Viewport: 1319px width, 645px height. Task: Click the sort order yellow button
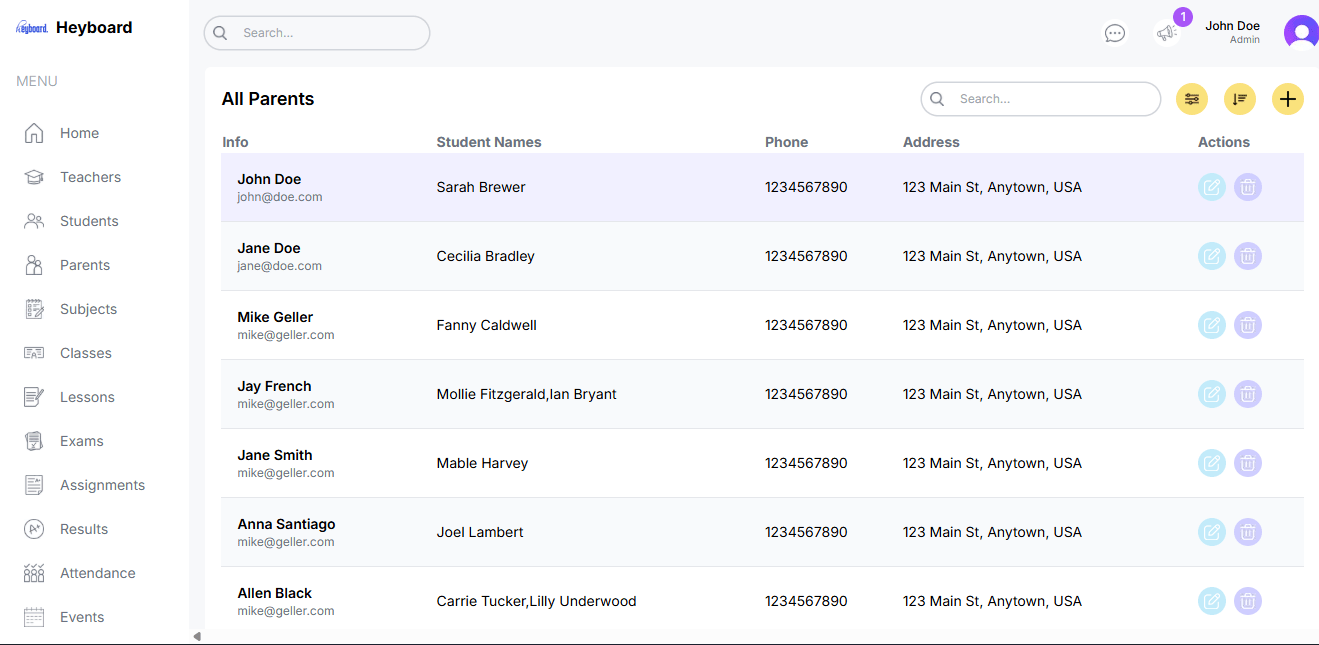coord(1240,99)
